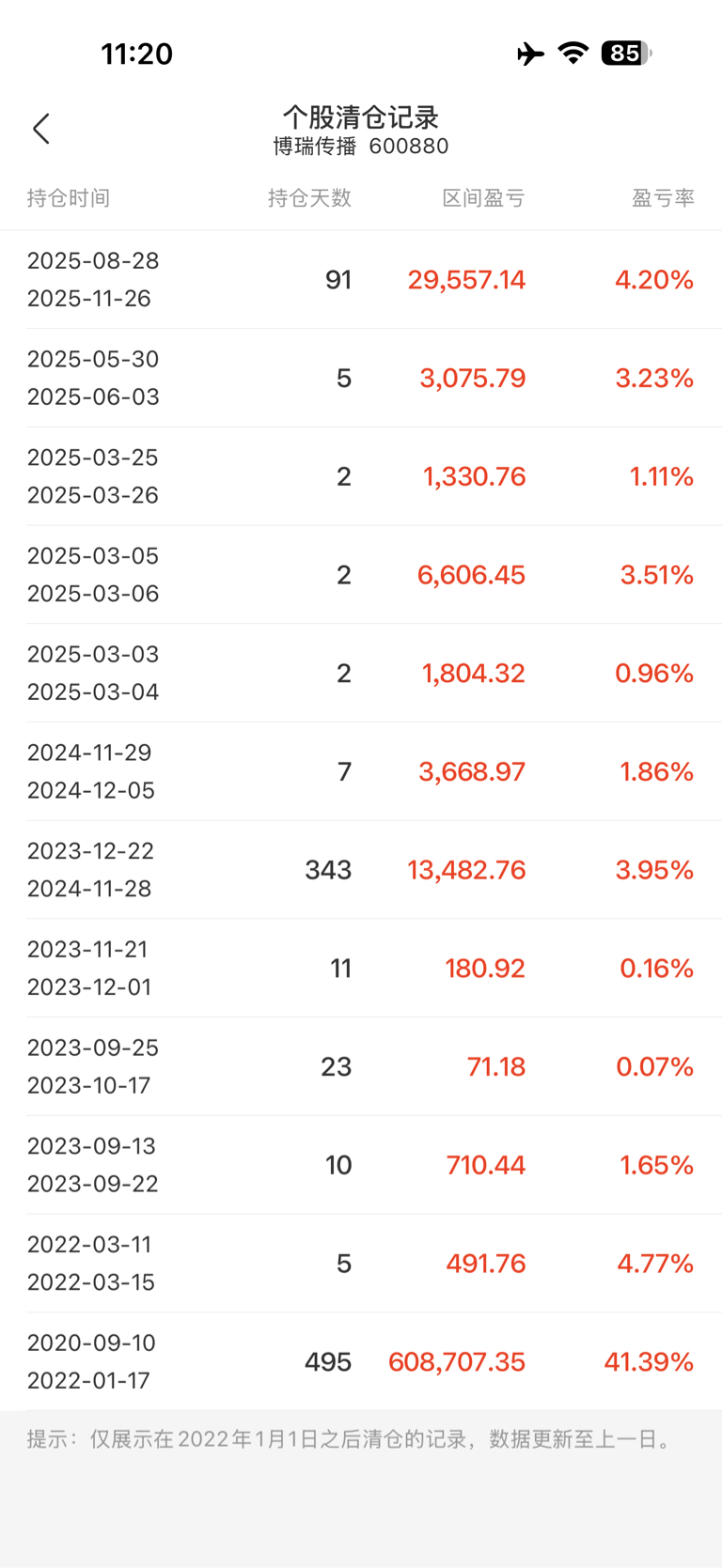This screenshot has height=1568, width=722.
Task: Select the 2023-09-25 to 2023-10-17 row
Action: click(361, 1066)
